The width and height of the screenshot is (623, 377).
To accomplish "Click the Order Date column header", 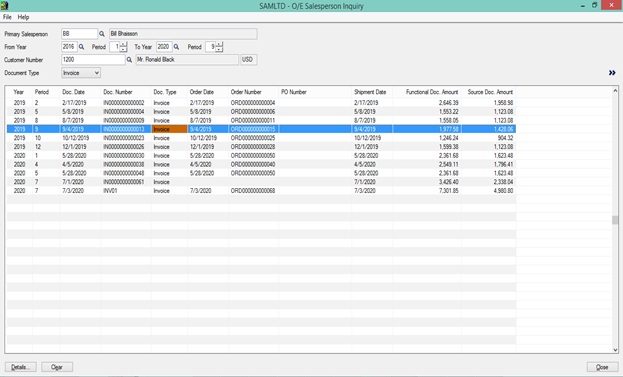I will [x=201, y=92].
